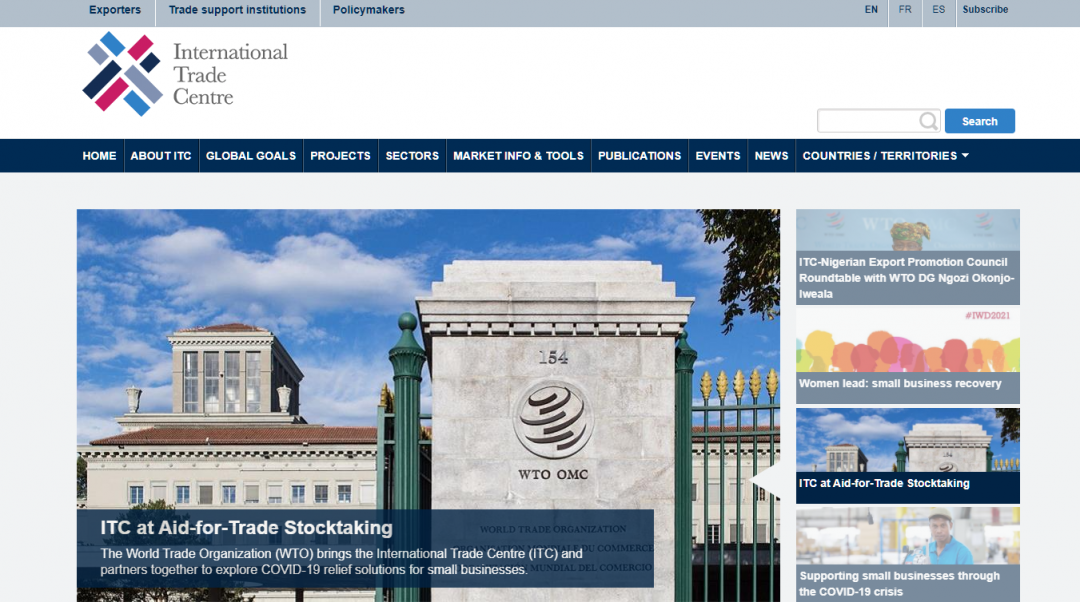Open ITC at Aid-for-Trade Stocktaking sidebar card
Image resolution: width=1080 pixels, height=602 pixels.
(x=908, y=455)
